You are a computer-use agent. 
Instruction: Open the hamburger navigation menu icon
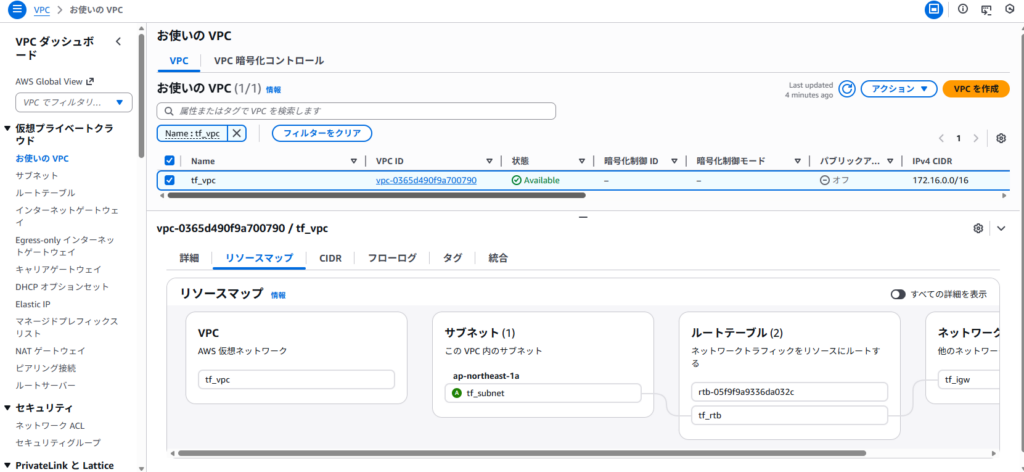17,10
